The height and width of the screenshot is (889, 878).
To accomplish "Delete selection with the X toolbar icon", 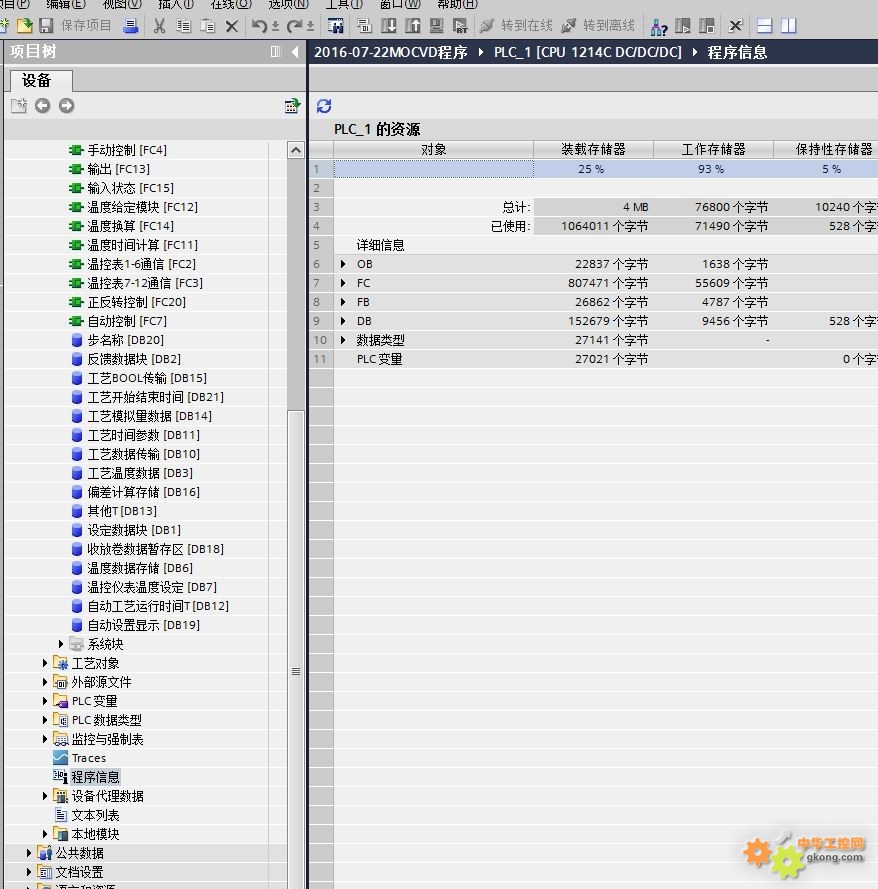I will tap(232, 26).
